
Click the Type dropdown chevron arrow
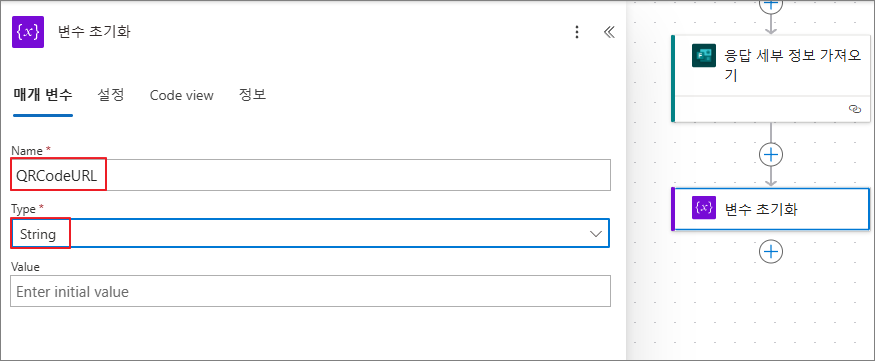[x=596, y=234]
